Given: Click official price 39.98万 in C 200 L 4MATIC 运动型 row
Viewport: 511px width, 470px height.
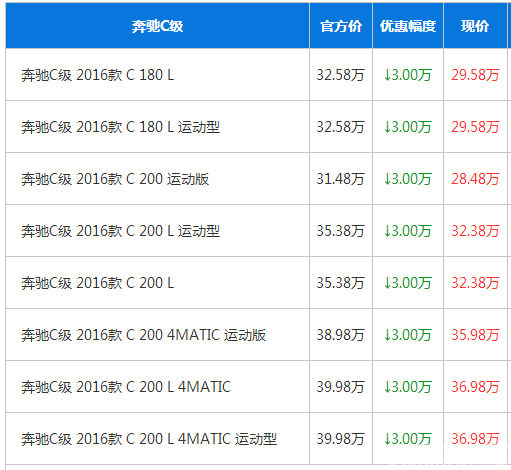Looking at the screenshot, I should tap(340, 439).
